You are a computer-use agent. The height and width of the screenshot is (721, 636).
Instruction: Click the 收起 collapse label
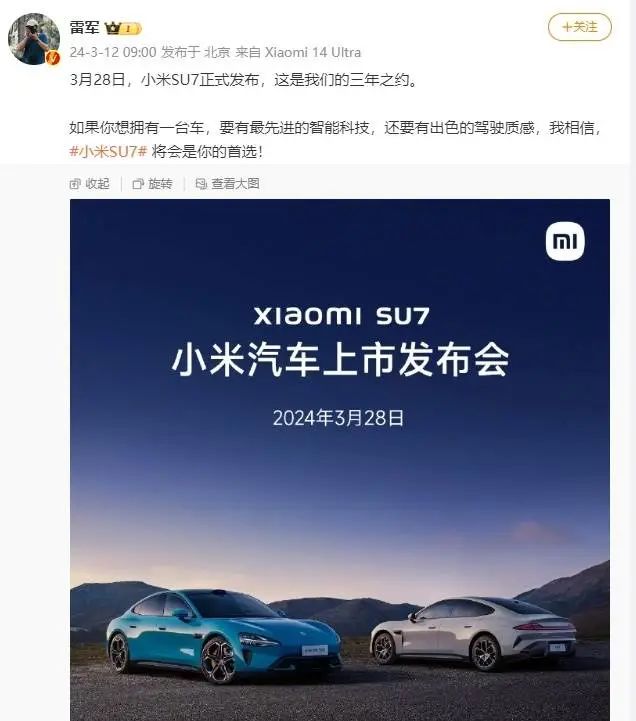pyautogui.click(x=97, y=184)
